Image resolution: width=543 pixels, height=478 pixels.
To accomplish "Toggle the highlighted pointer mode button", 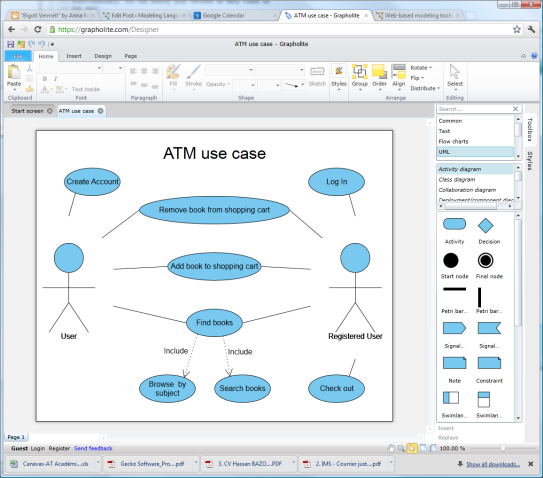I will (x=412, y=448).
